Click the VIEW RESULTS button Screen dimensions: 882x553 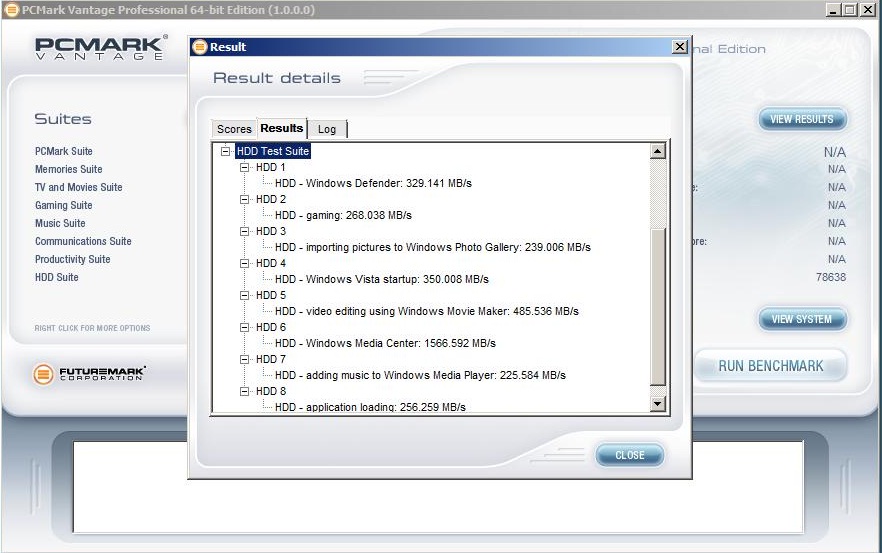tap(802, 119)
